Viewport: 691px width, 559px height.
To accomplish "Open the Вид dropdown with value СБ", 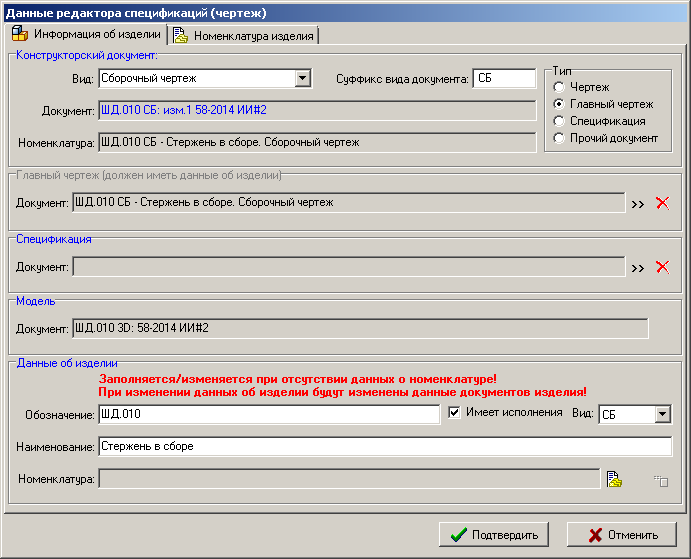I will [662, 414].
